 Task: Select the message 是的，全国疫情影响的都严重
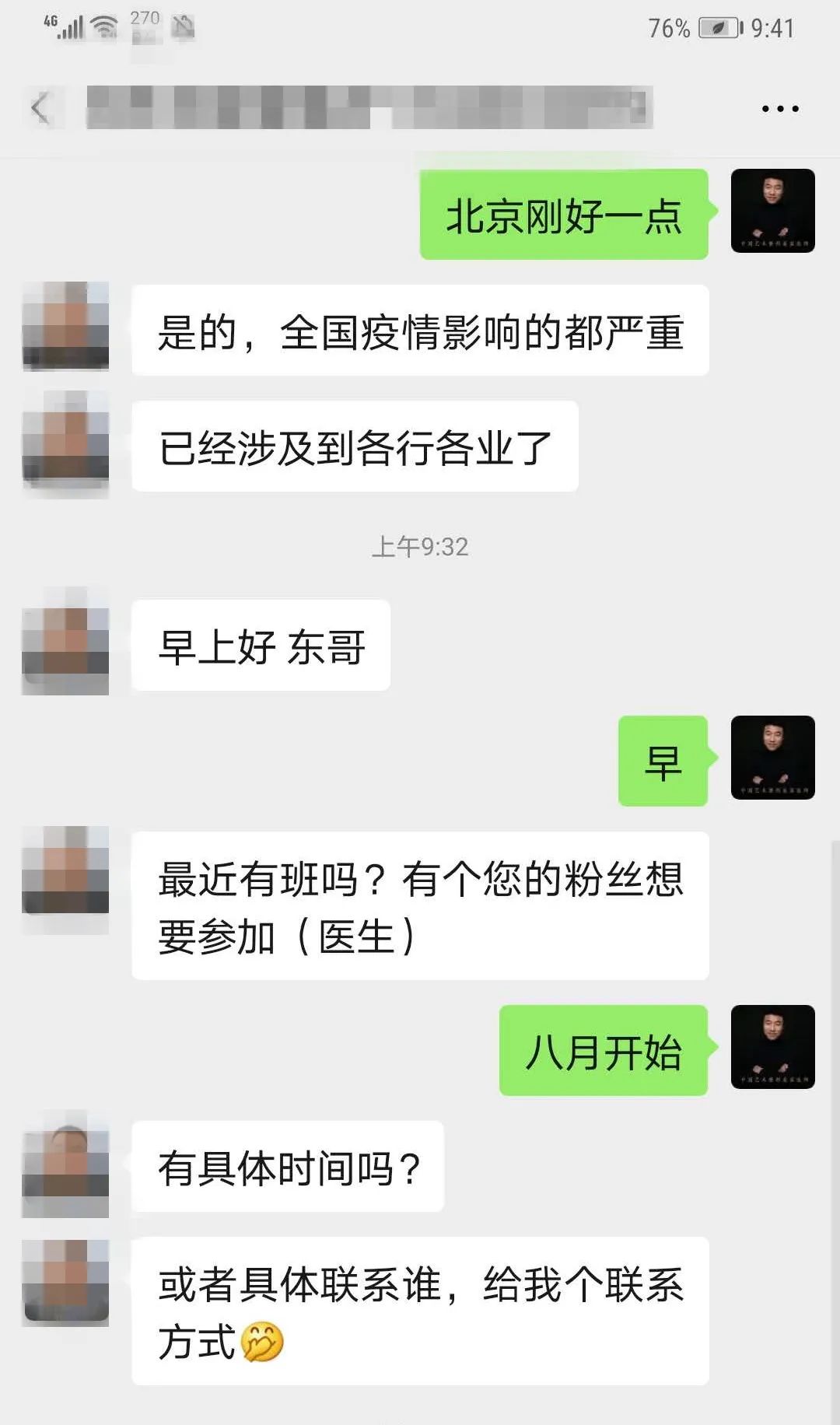click(420, 331)
